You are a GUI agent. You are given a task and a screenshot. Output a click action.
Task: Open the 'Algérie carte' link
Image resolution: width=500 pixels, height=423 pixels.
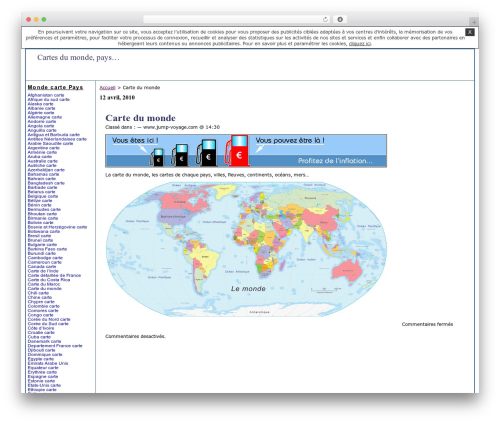41,113
